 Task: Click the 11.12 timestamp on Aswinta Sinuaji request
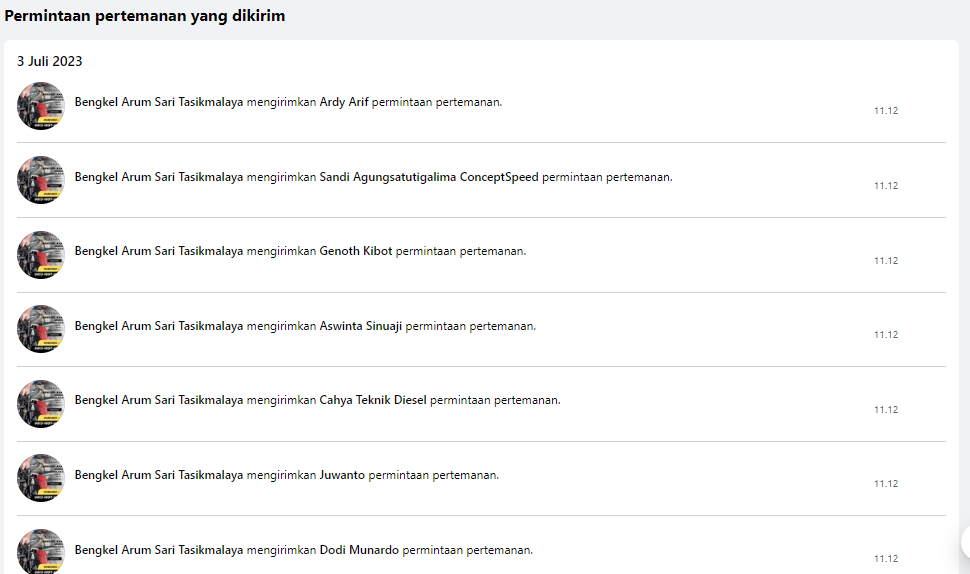886,335
